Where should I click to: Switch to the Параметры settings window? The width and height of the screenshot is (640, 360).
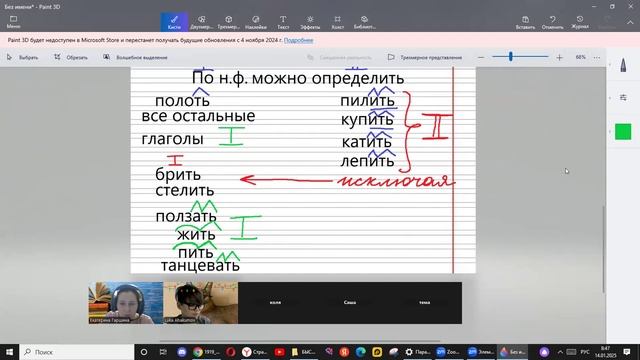(418, 352)
